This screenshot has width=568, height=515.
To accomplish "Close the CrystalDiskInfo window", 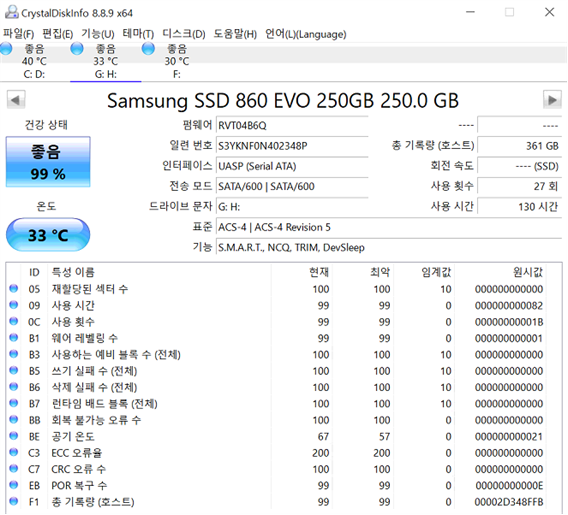I will [x=550, y=12].
